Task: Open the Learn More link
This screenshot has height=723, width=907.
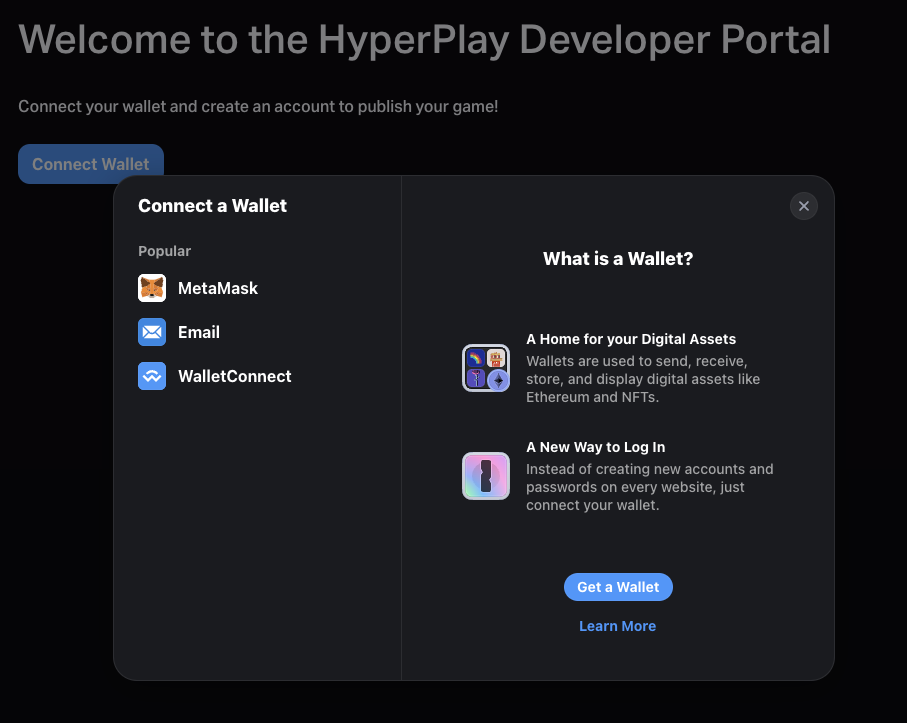Action: point(618,626)
